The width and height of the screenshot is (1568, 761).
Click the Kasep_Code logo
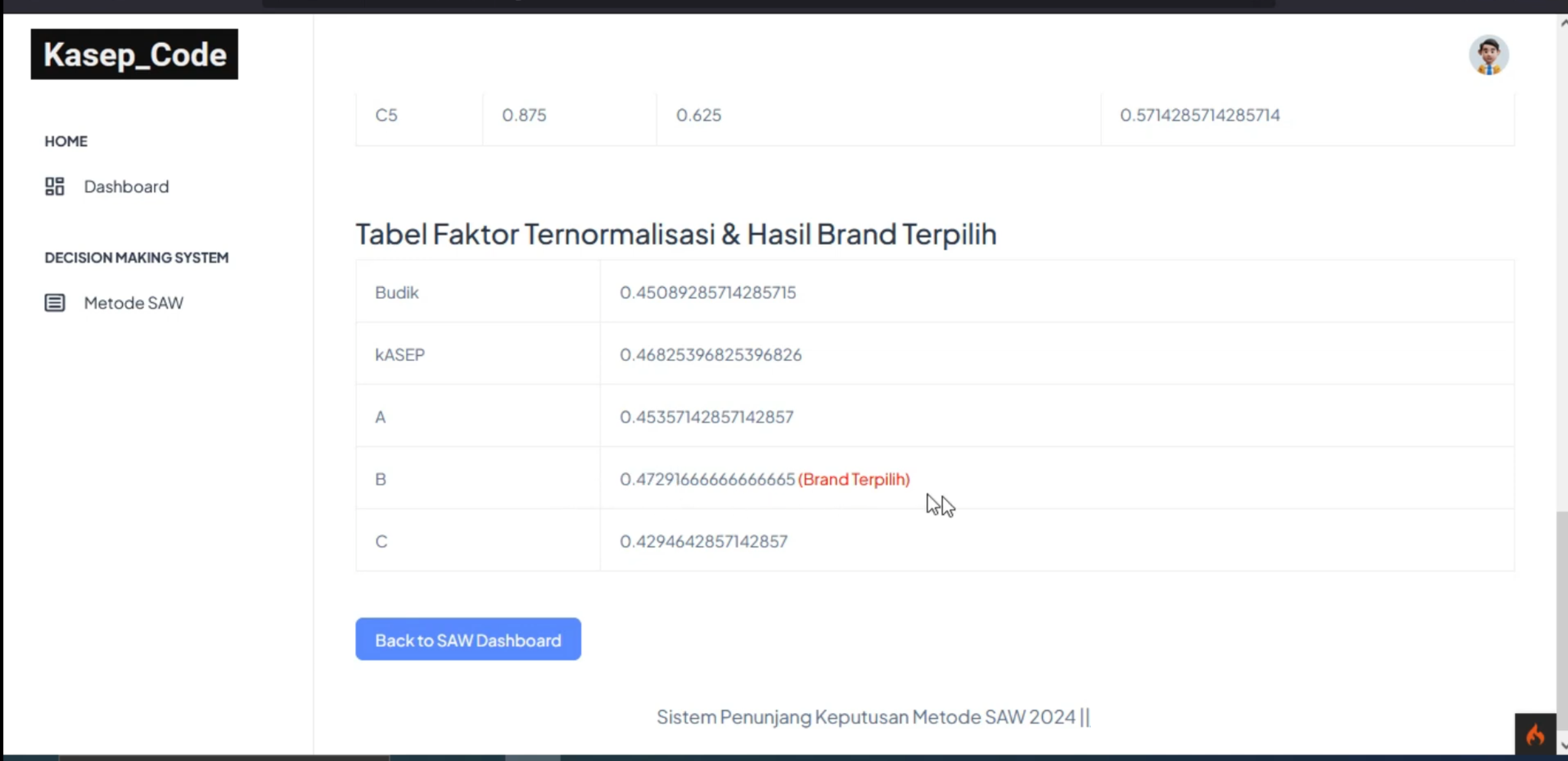click(x=134, y=54)
